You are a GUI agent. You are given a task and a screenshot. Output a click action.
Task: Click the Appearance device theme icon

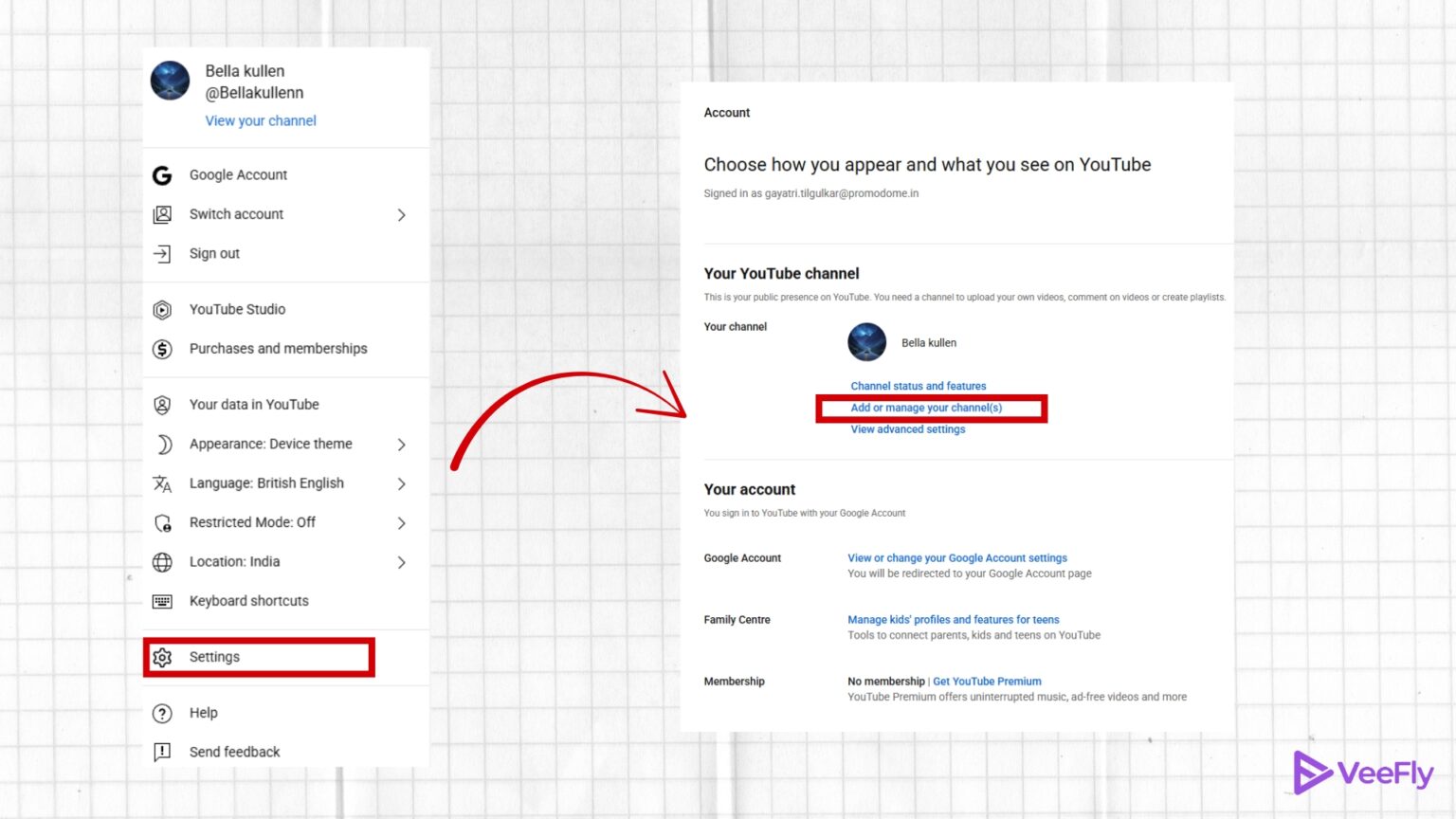click(162, 444)
